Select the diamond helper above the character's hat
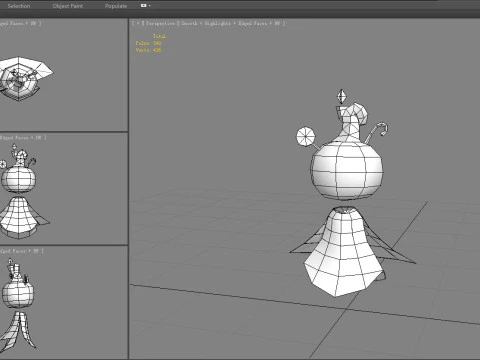 pos(341,96)
